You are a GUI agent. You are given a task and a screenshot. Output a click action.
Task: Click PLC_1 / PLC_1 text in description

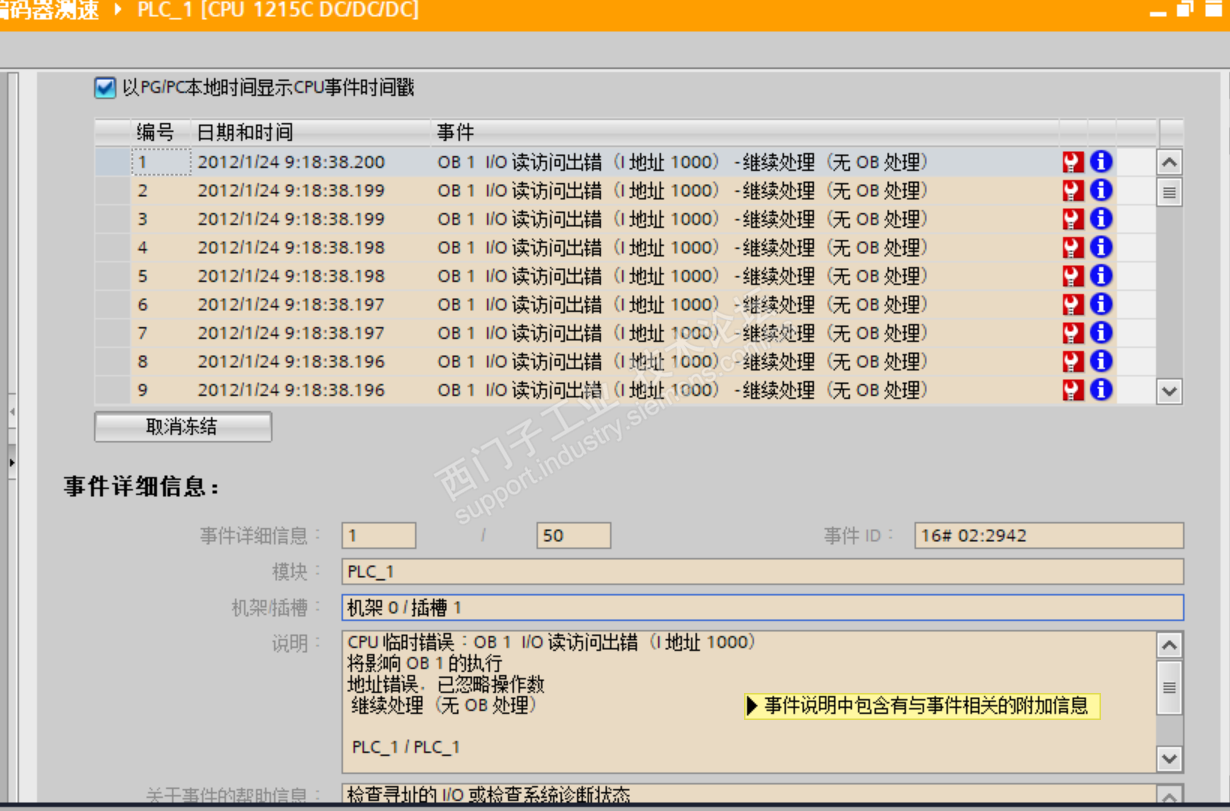point(406,747)
